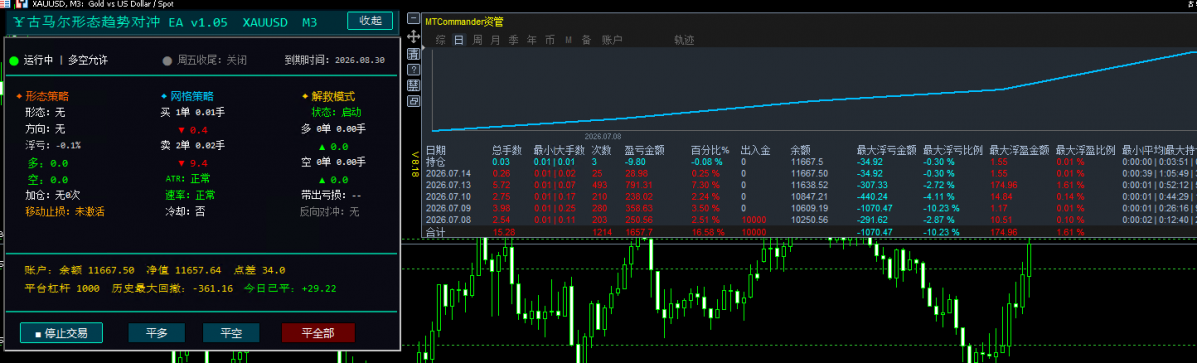
Task: Click the 网格策略 section heading
Action: coord(192,97)
